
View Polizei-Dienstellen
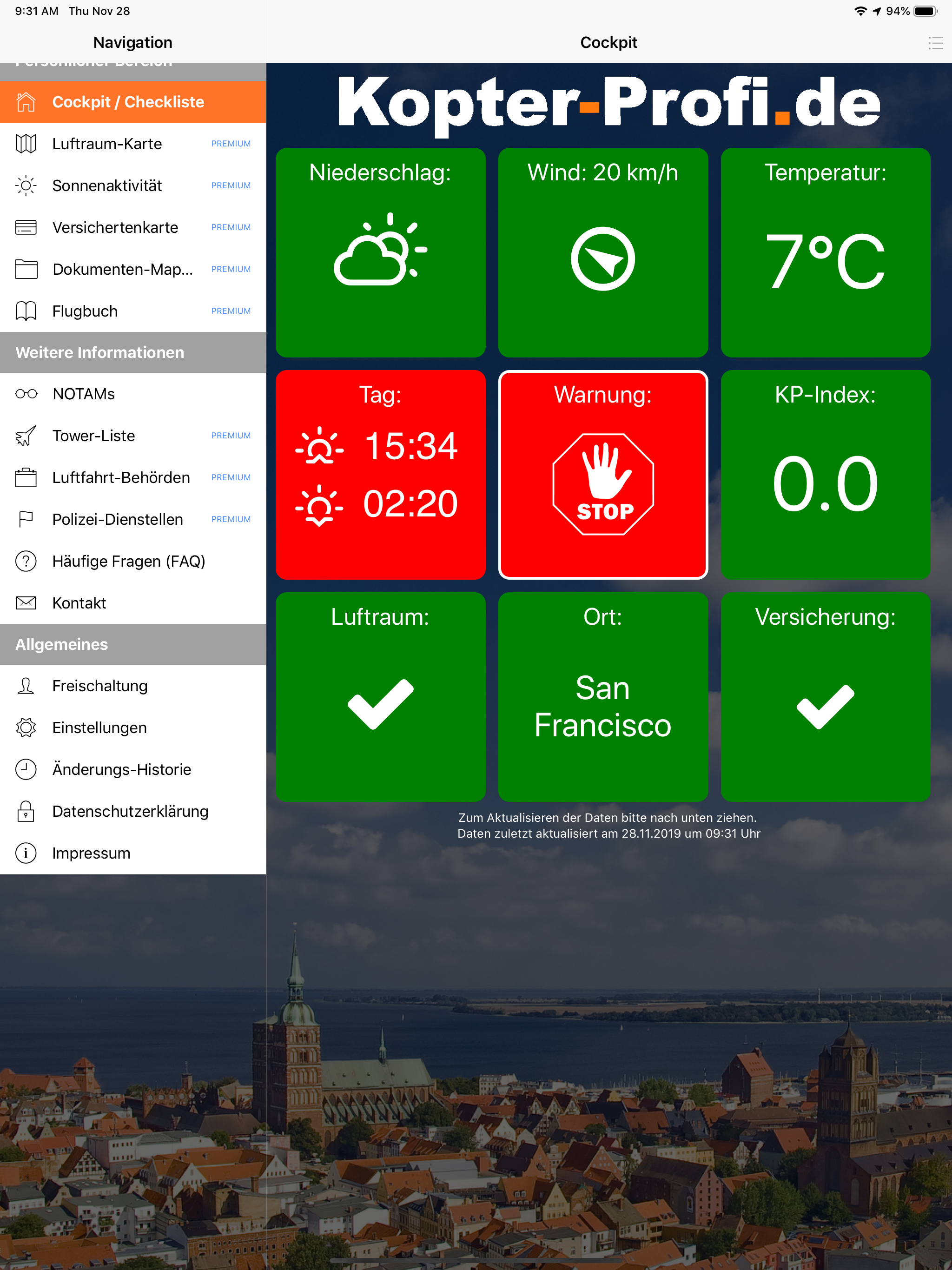click(133, 520)
